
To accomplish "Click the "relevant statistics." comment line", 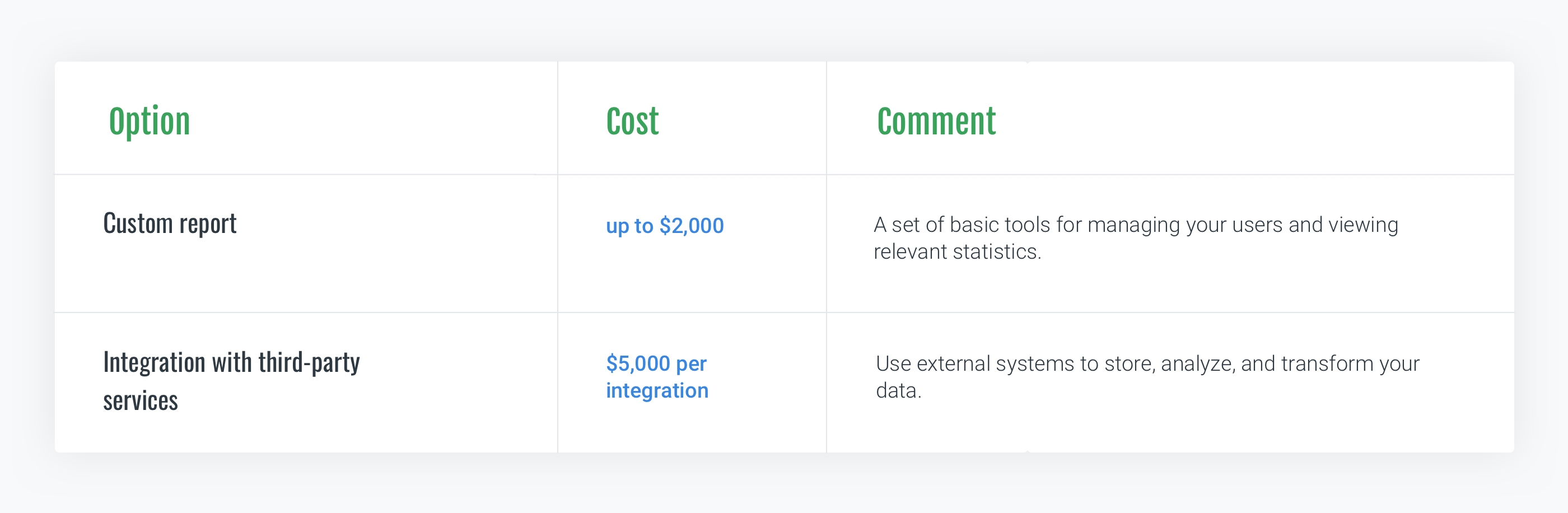I will (958, 252).
